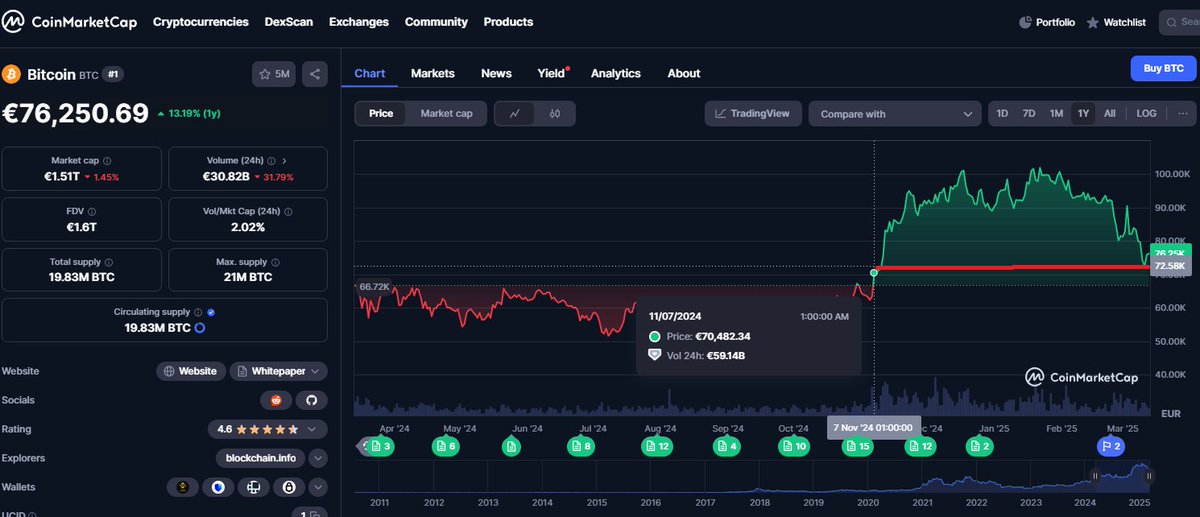Open news marker with 3 under Apr '24
Screen dimensions: 1200x517
point(381,446)
